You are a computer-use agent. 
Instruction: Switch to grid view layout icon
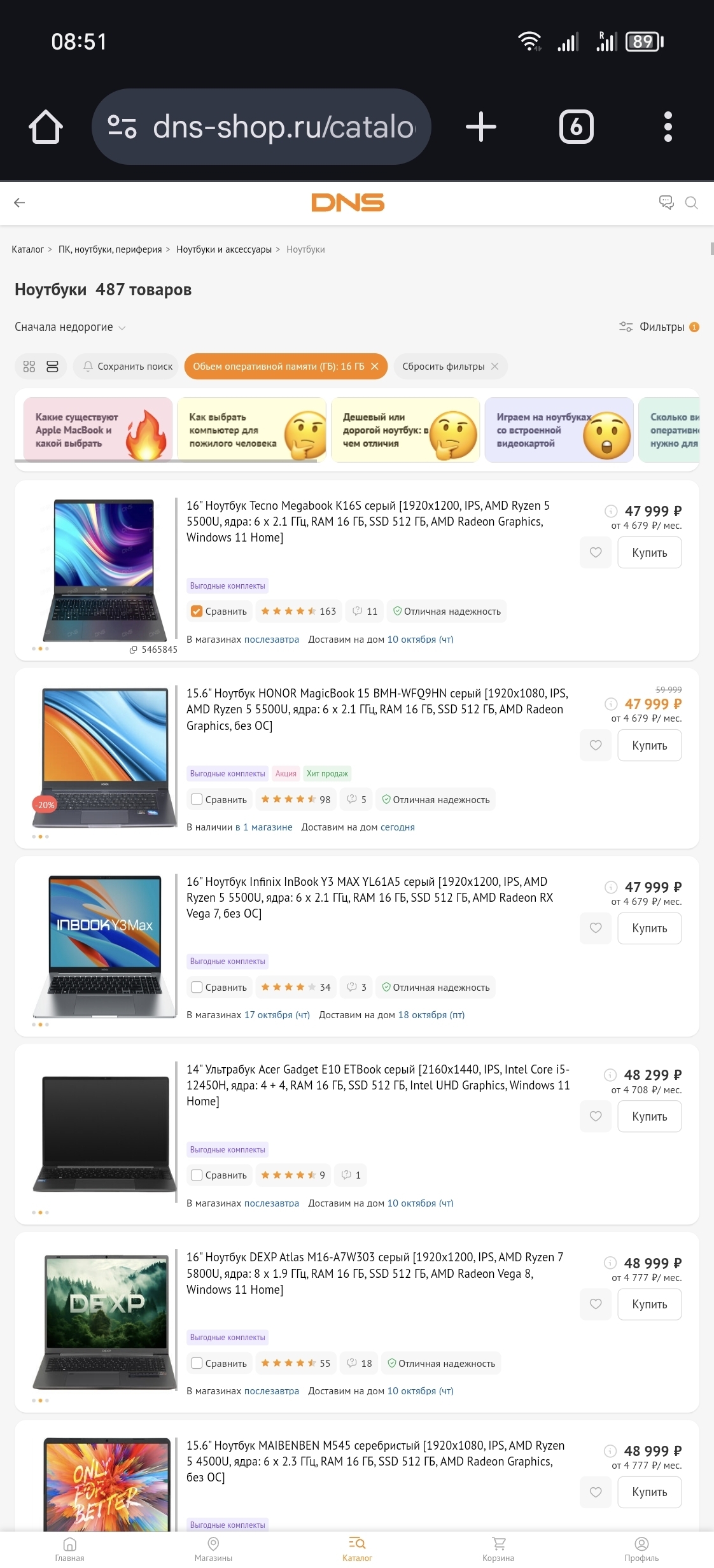click(x=29, y=367)
